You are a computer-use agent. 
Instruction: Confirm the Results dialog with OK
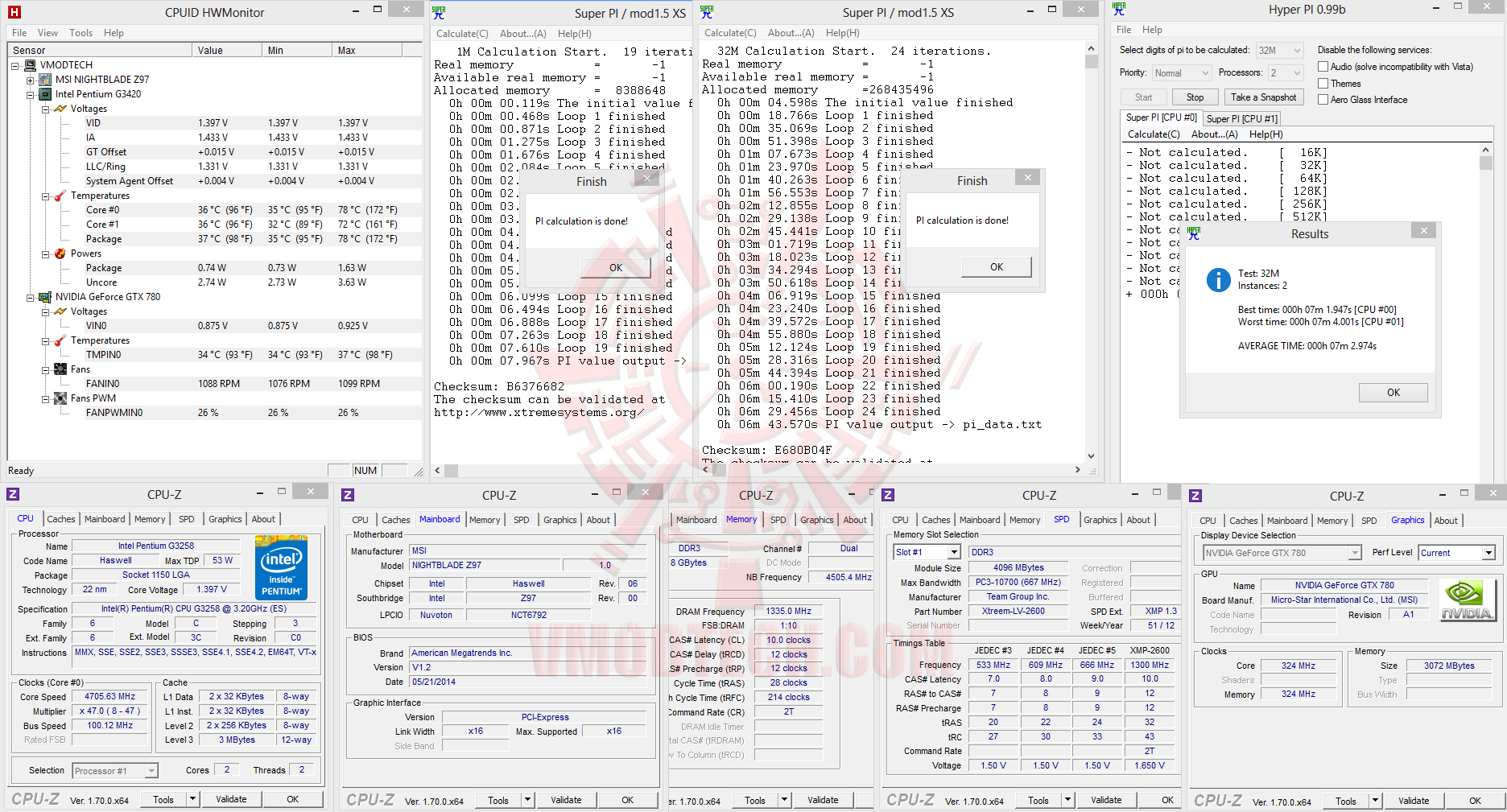pyautogui.click(x=1393, y=393)
